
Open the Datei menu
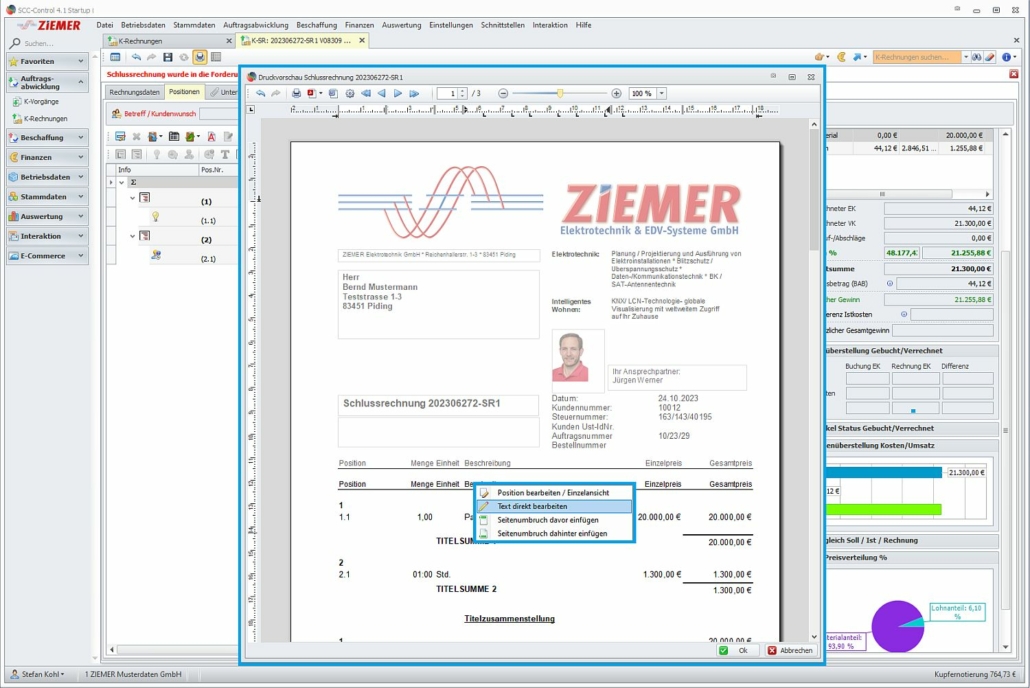[x=104, y=25]
